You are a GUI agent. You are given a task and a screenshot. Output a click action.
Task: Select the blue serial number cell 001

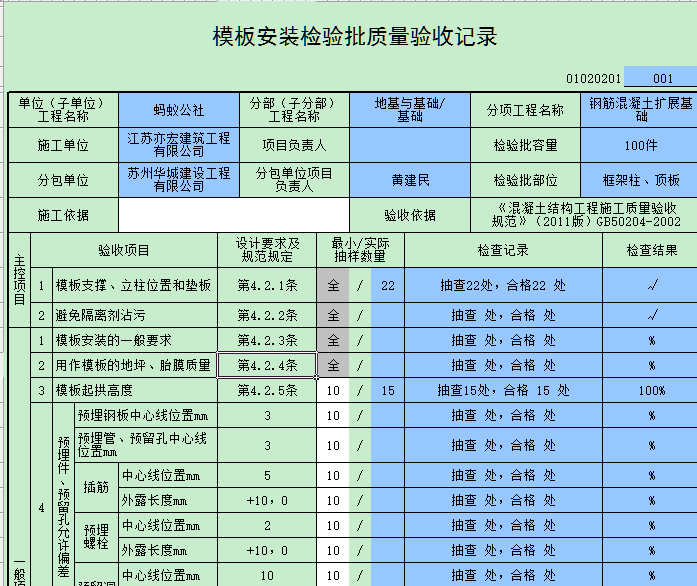point(661,77)
